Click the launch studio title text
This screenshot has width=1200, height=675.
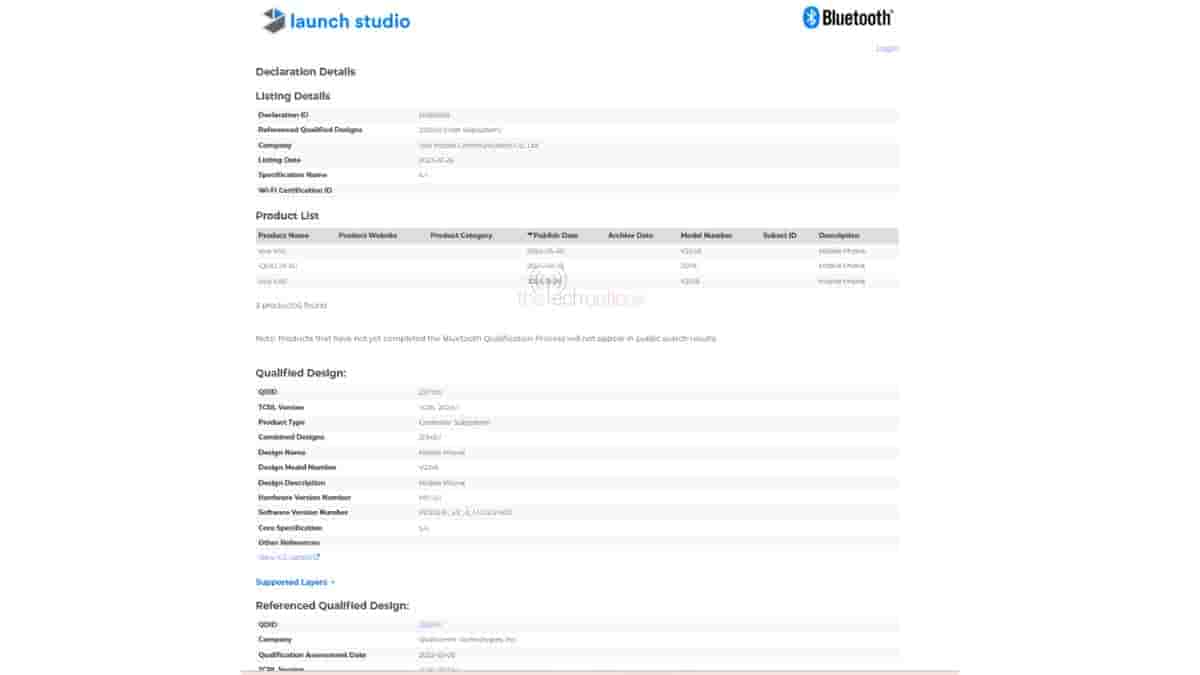click(x=350, y=21)
